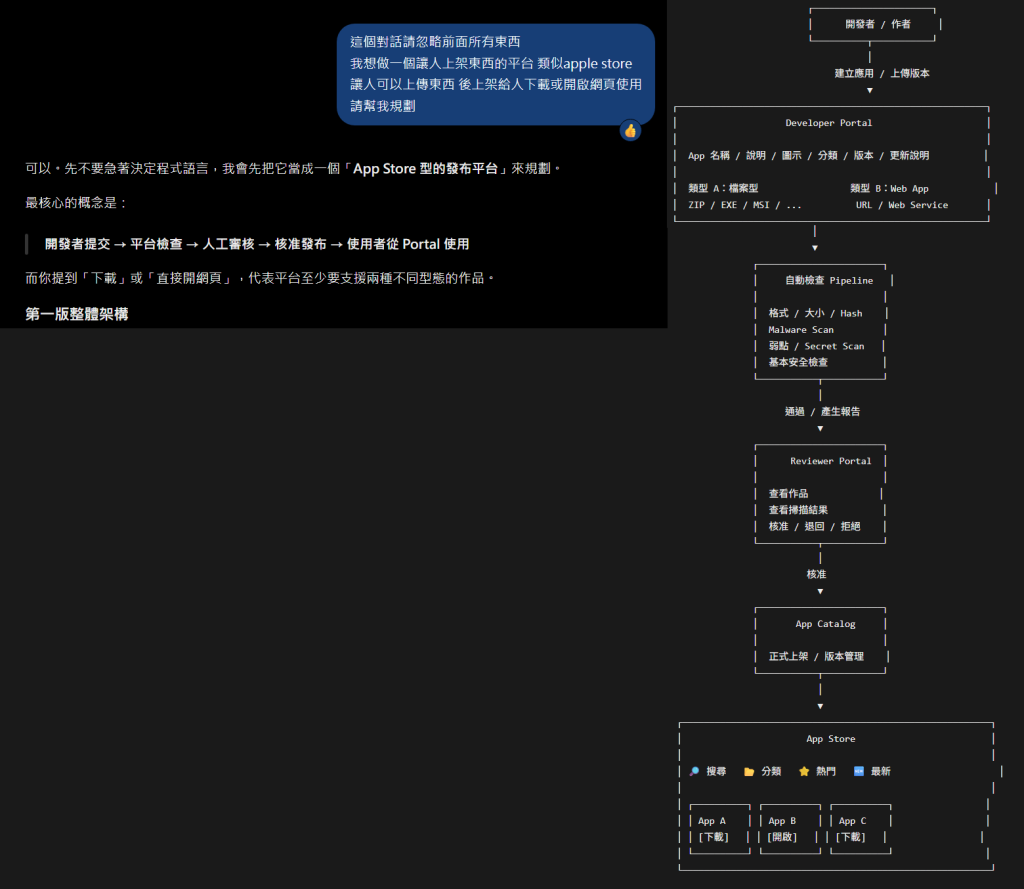Click the 自動檢查 Pipeline title

[x=829, y=280]
